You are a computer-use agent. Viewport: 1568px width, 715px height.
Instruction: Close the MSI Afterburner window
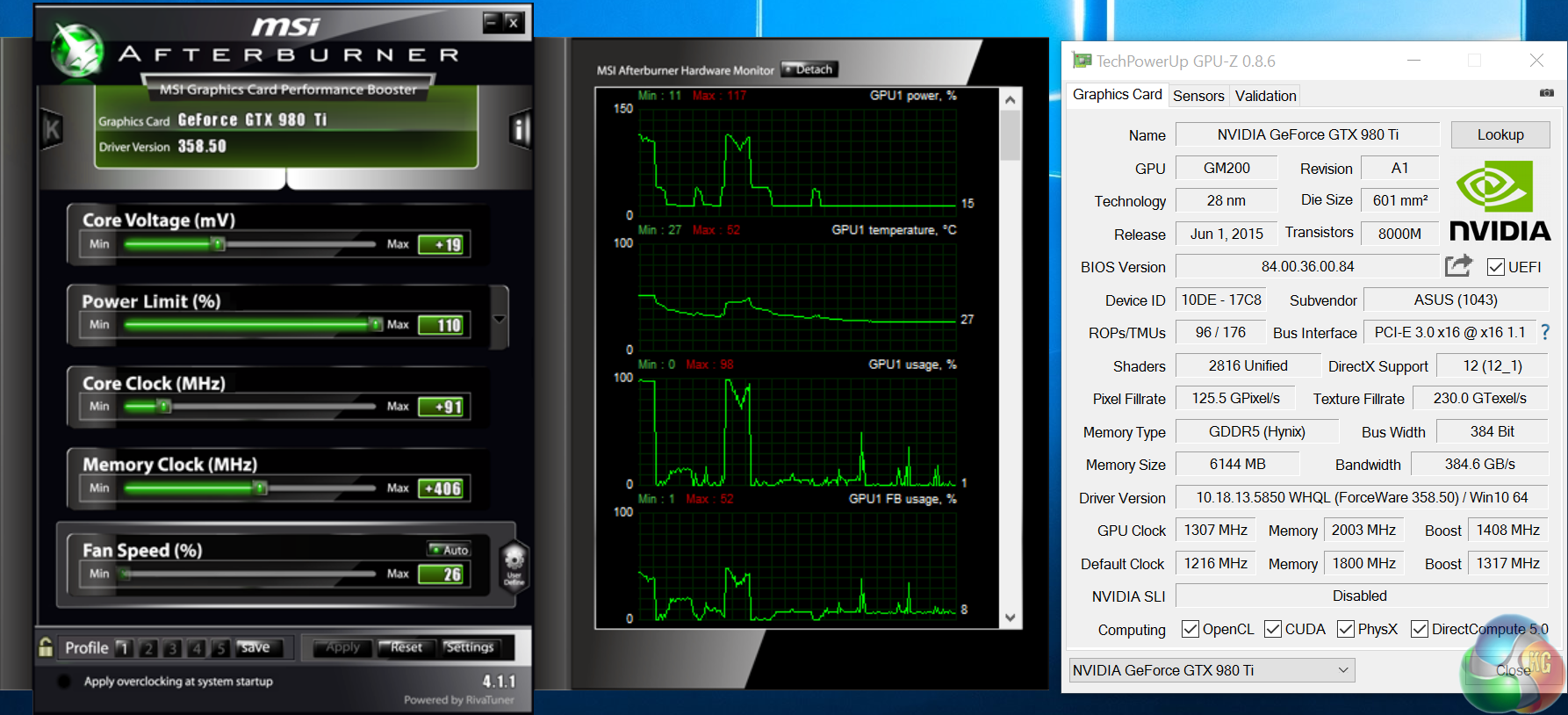[x=514, y=22]
